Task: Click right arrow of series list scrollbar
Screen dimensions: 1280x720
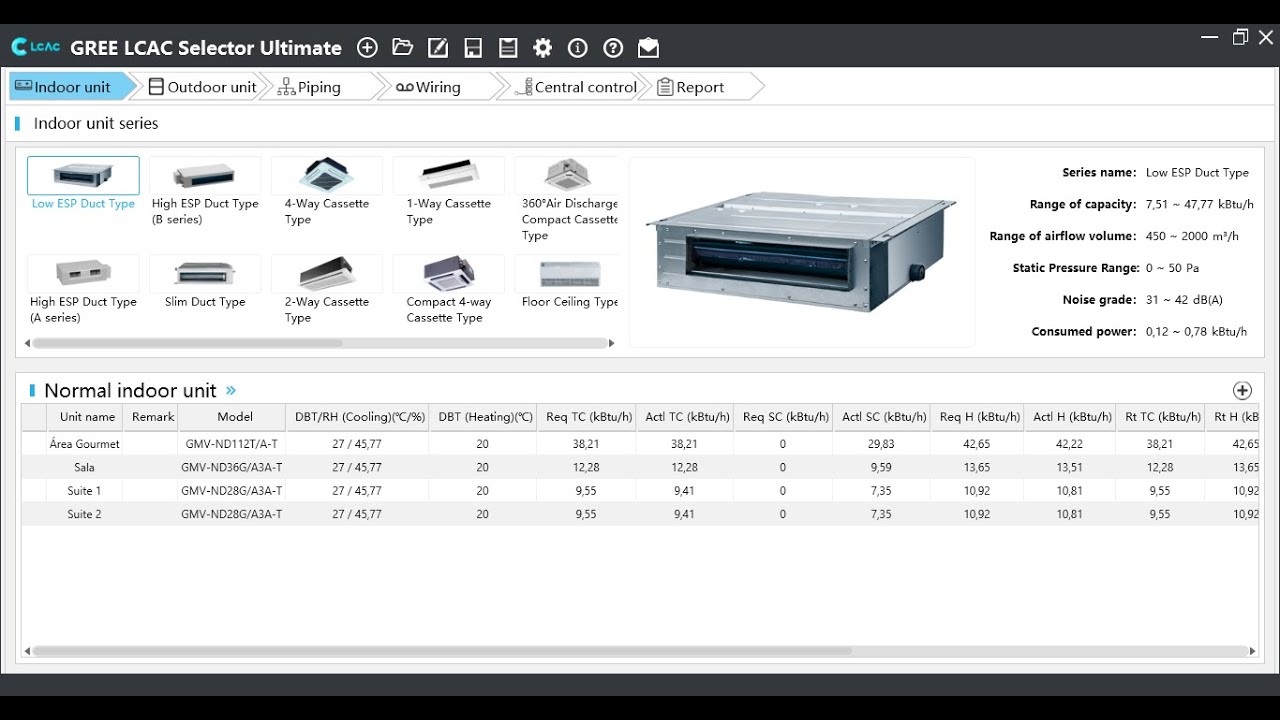Action: pyautogui.click(x=611, y=343)
